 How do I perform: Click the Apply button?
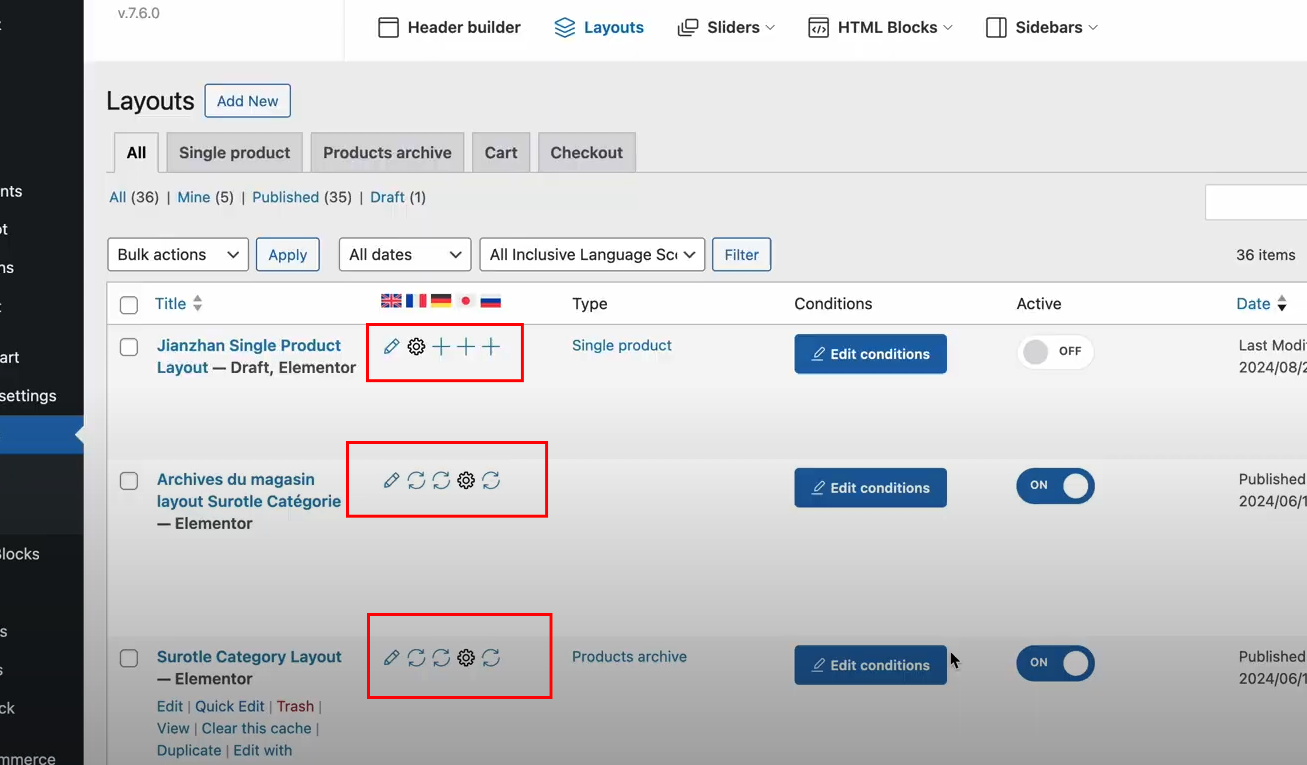coord(288,255)
